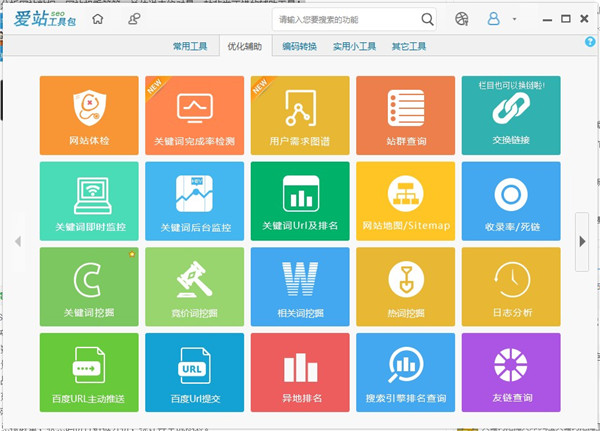
Task: Open the 友链查询 purple tile
Action: (511, 372)
